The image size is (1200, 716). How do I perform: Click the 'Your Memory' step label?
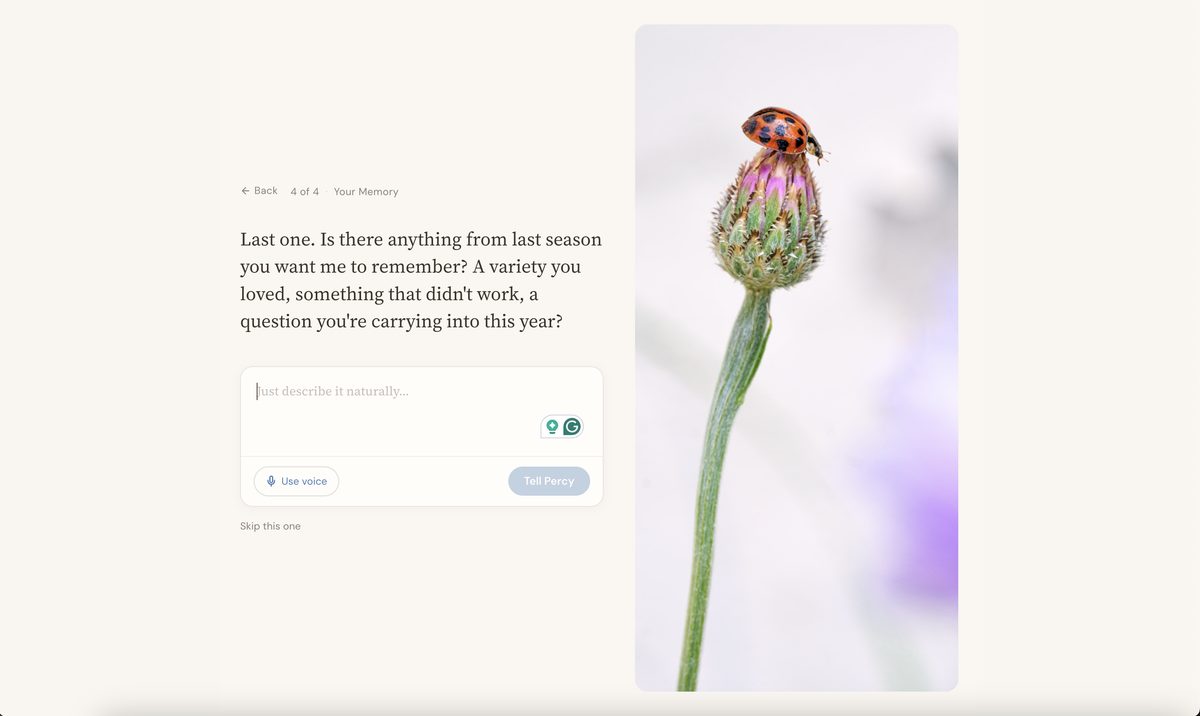[x=366, y=192]
